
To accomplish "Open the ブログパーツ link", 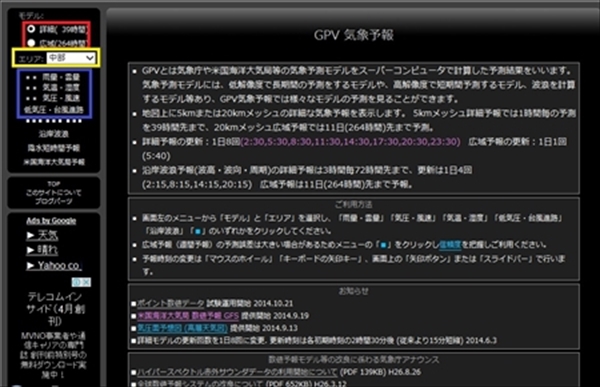I will click(x=54, y=201).
